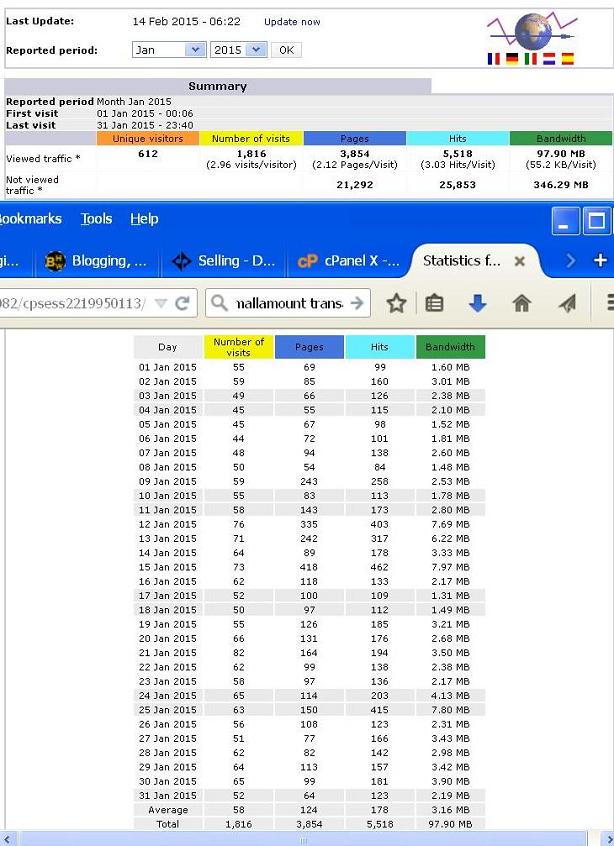Show more tabs with the chevron arrow
614x846 pixels.
(x=571, y=261)
